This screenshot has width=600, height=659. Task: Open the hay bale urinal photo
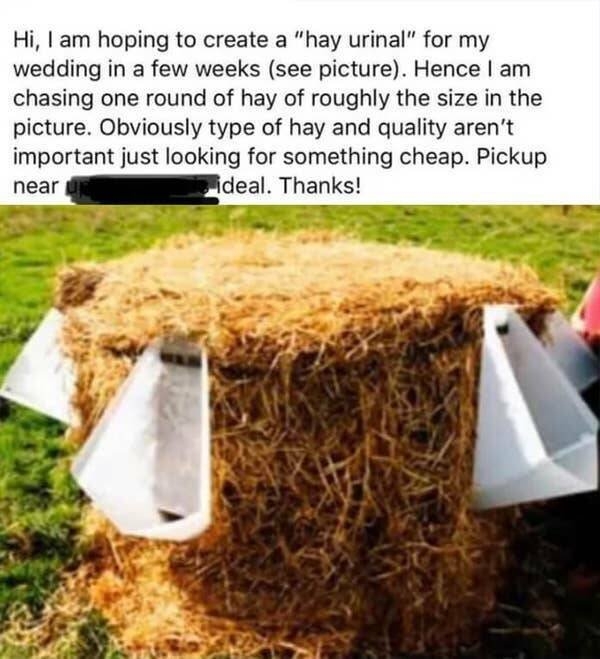coord(300,432)
